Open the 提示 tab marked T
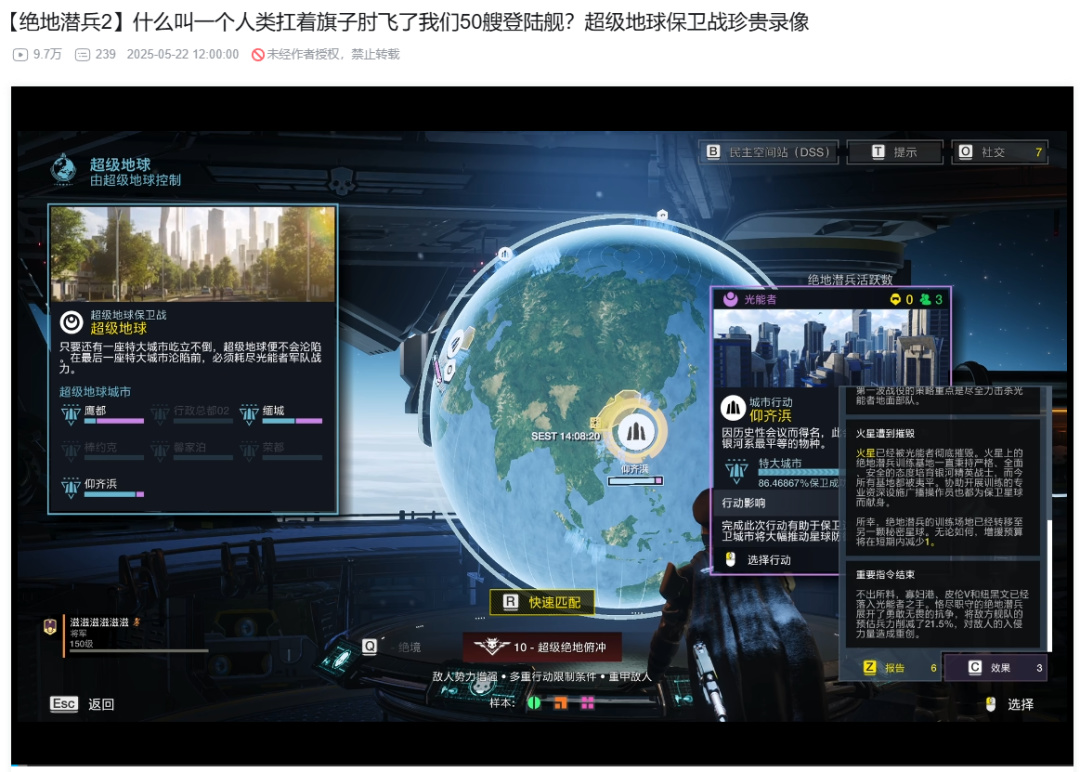 894,152
